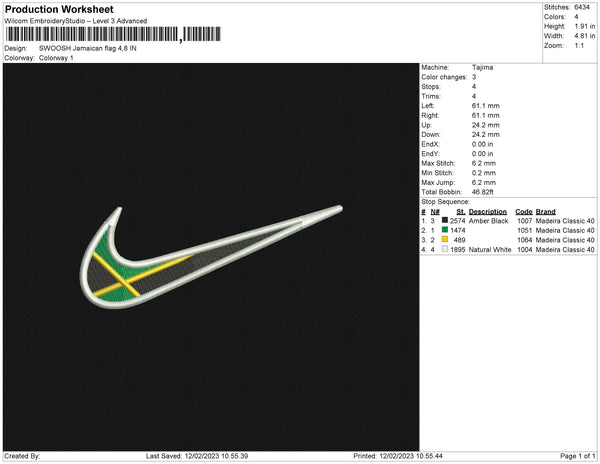Click the 'Created By:' label
Screen dimensions: 600x464
tap(22, 456)
